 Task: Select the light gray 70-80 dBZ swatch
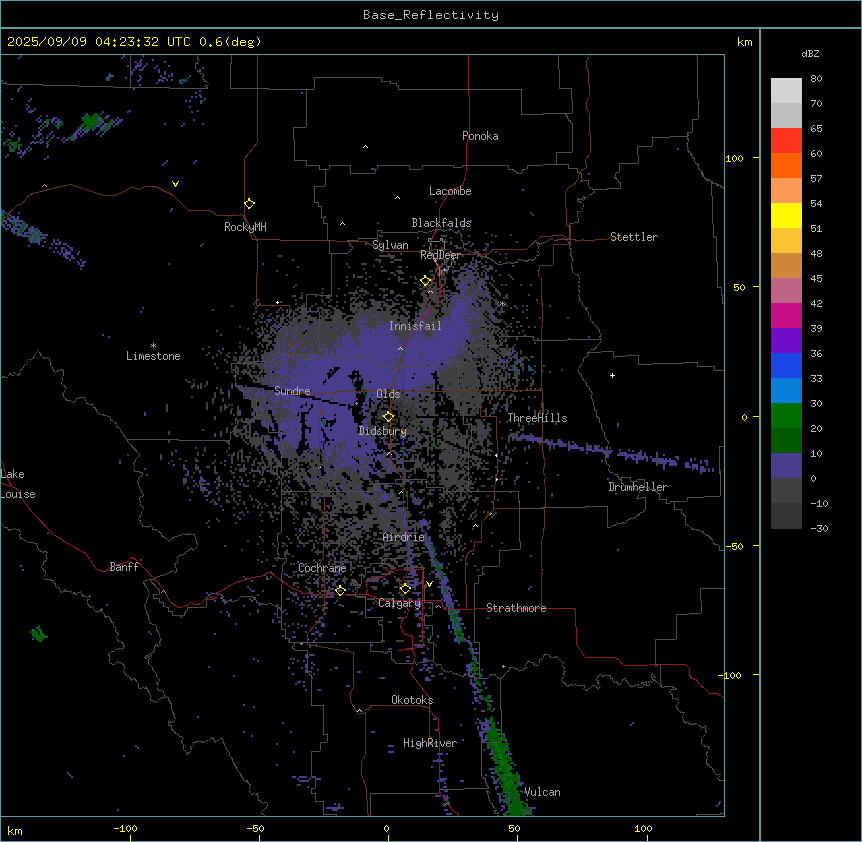click(x=786, y=91)
